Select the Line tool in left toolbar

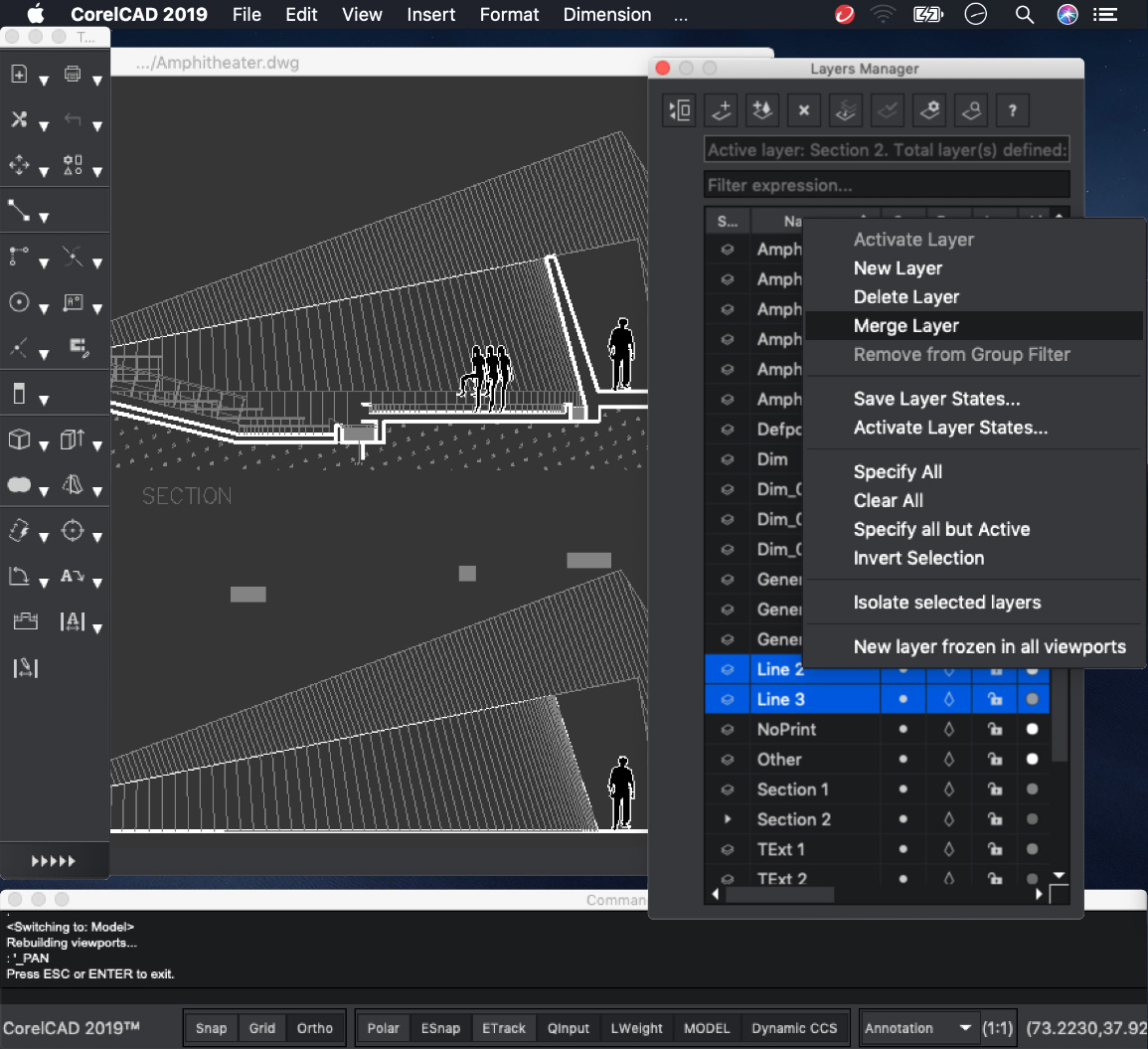click(x=19, y=210)
